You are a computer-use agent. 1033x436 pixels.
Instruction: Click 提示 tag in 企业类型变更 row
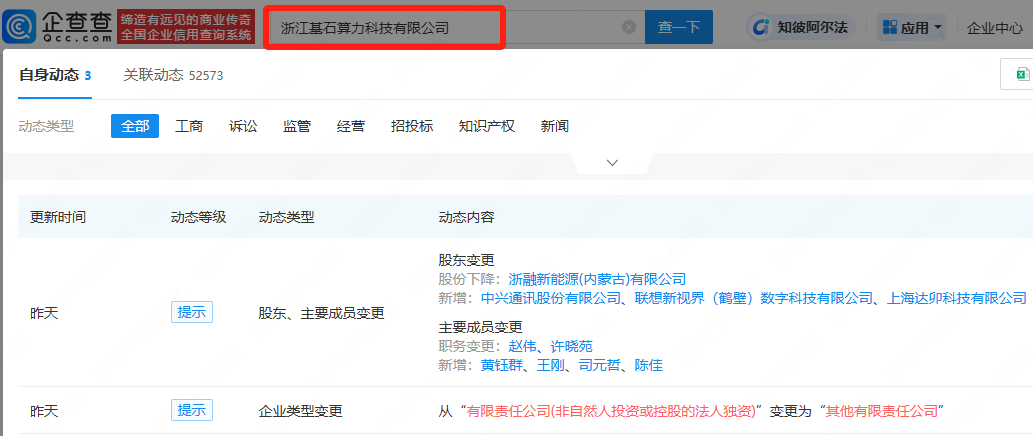pyautogui.click(x=192, y=410)
